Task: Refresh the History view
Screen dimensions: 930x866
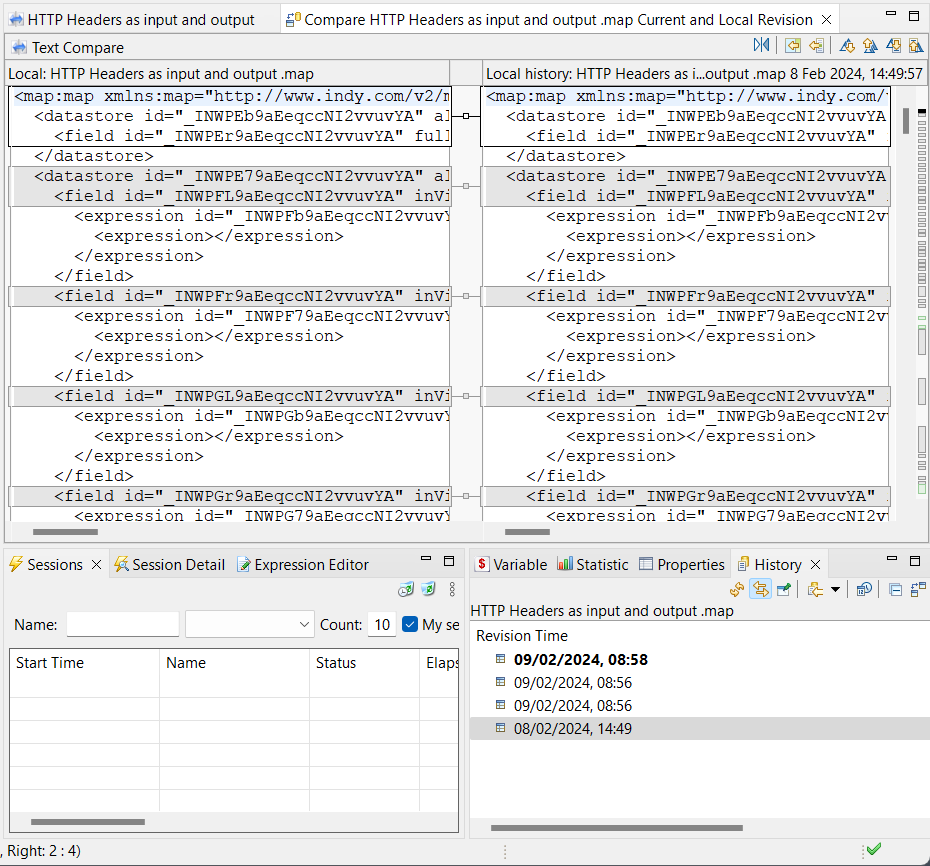Action: (x=737, y=589)
